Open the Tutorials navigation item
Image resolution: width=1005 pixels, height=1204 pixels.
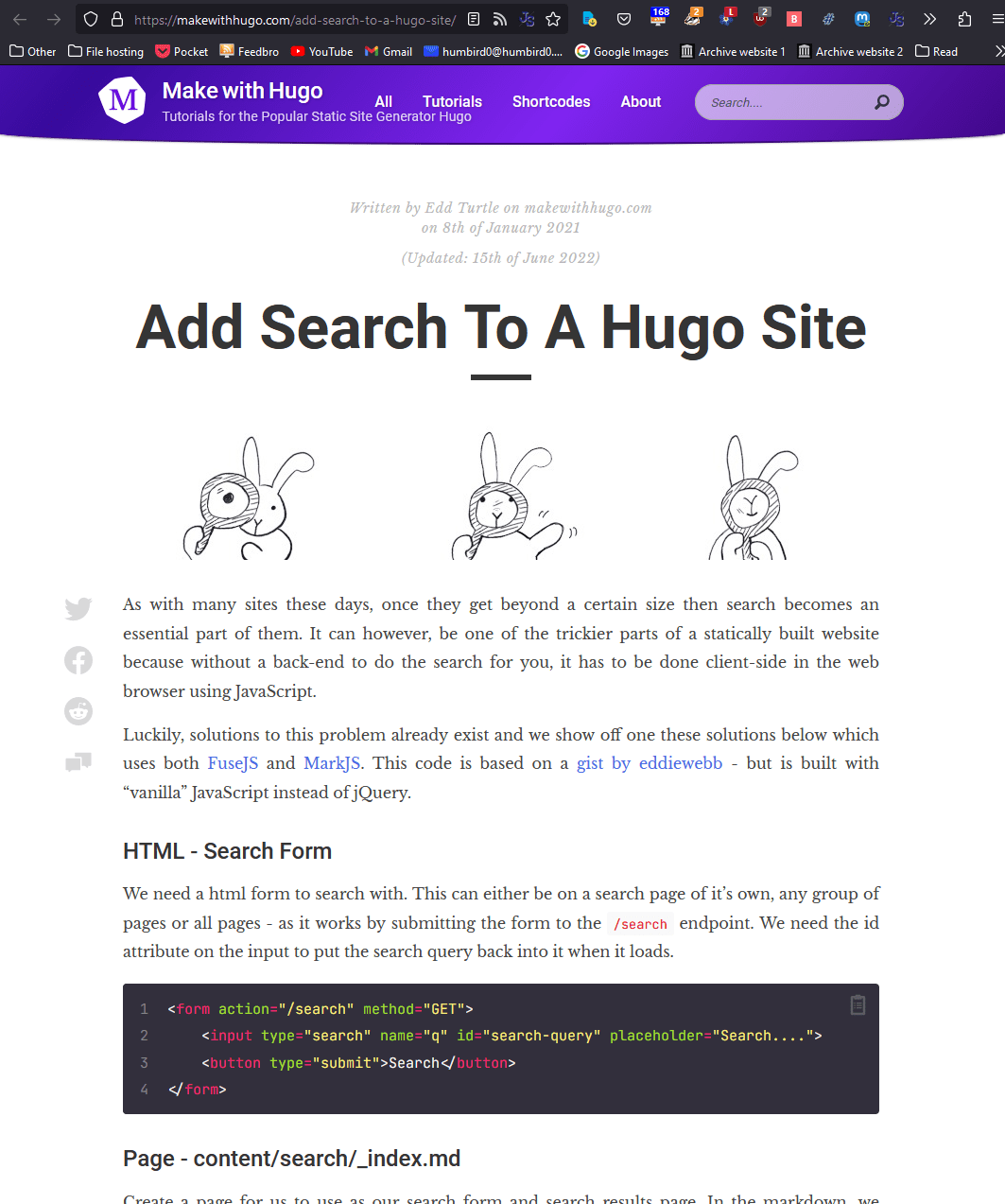pyautogui.click(x=452, y=102)
